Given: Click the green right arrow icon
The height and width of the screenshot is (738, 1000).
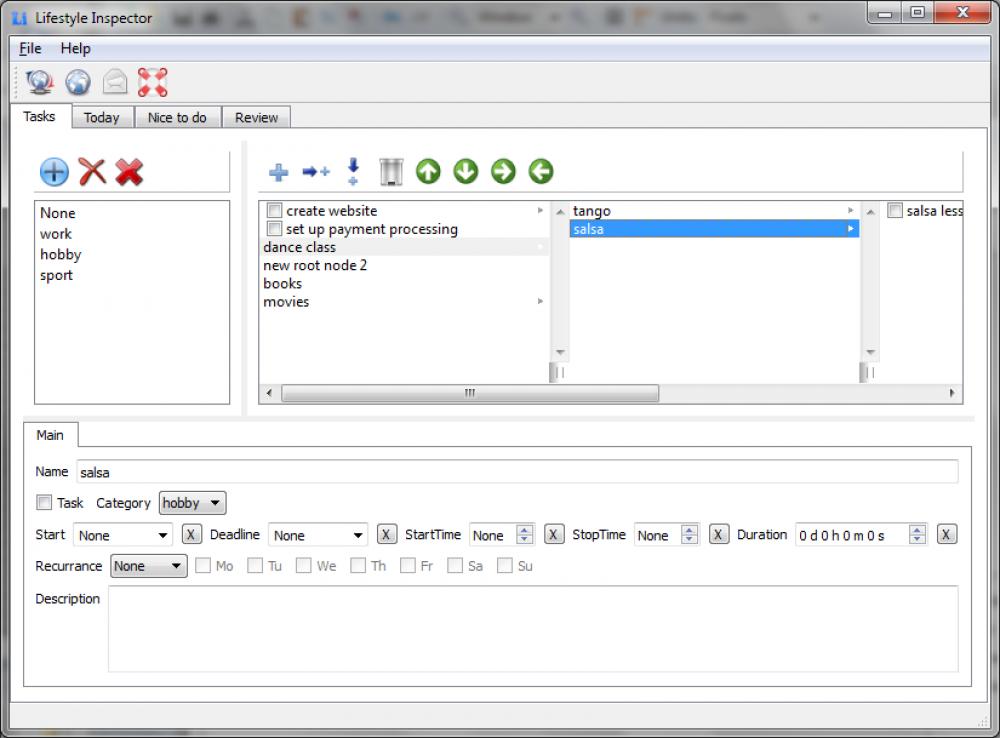Looking at the screenshot, I should (502, 171).
